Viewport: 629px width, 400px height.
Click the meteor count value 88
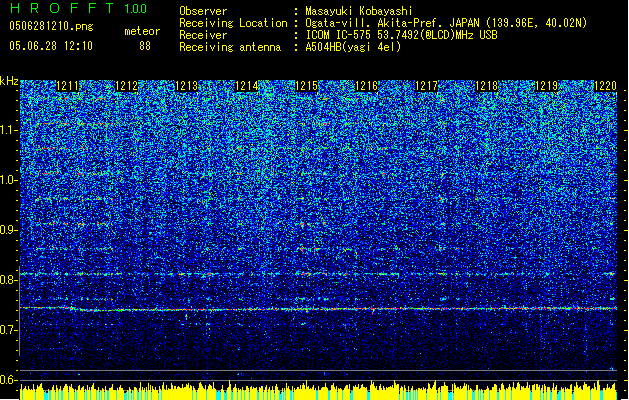[x=145, y=46]
